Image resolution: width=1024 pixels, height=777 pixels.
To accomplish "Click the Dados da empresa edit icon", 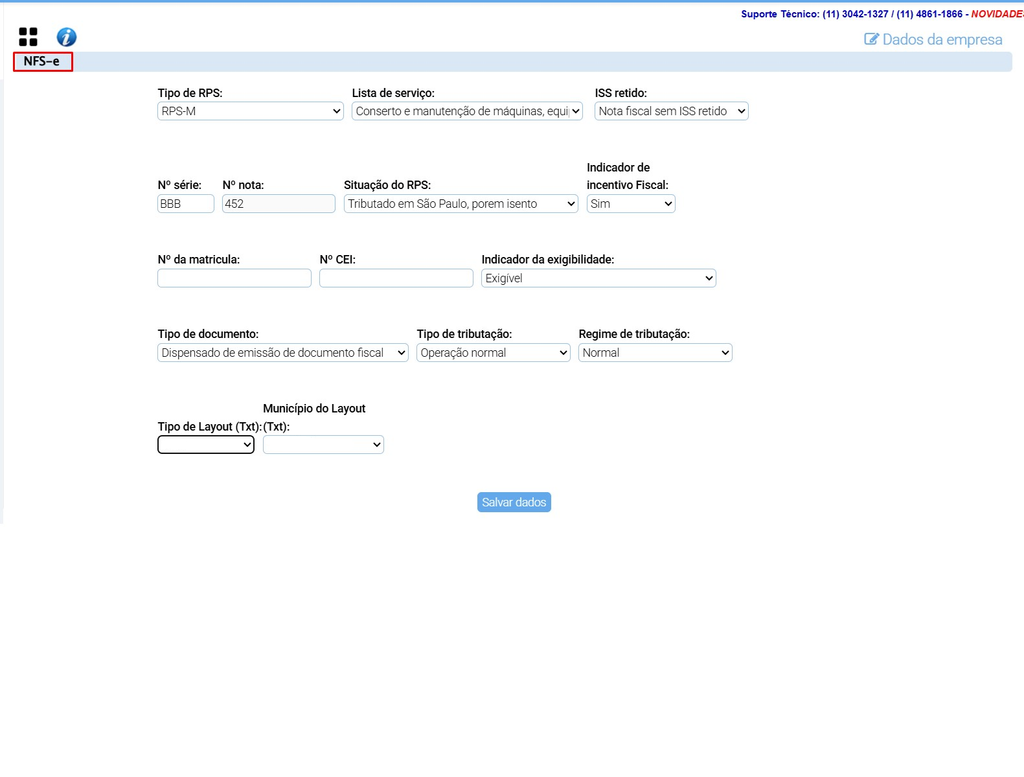I will click(x=871, y=39).
